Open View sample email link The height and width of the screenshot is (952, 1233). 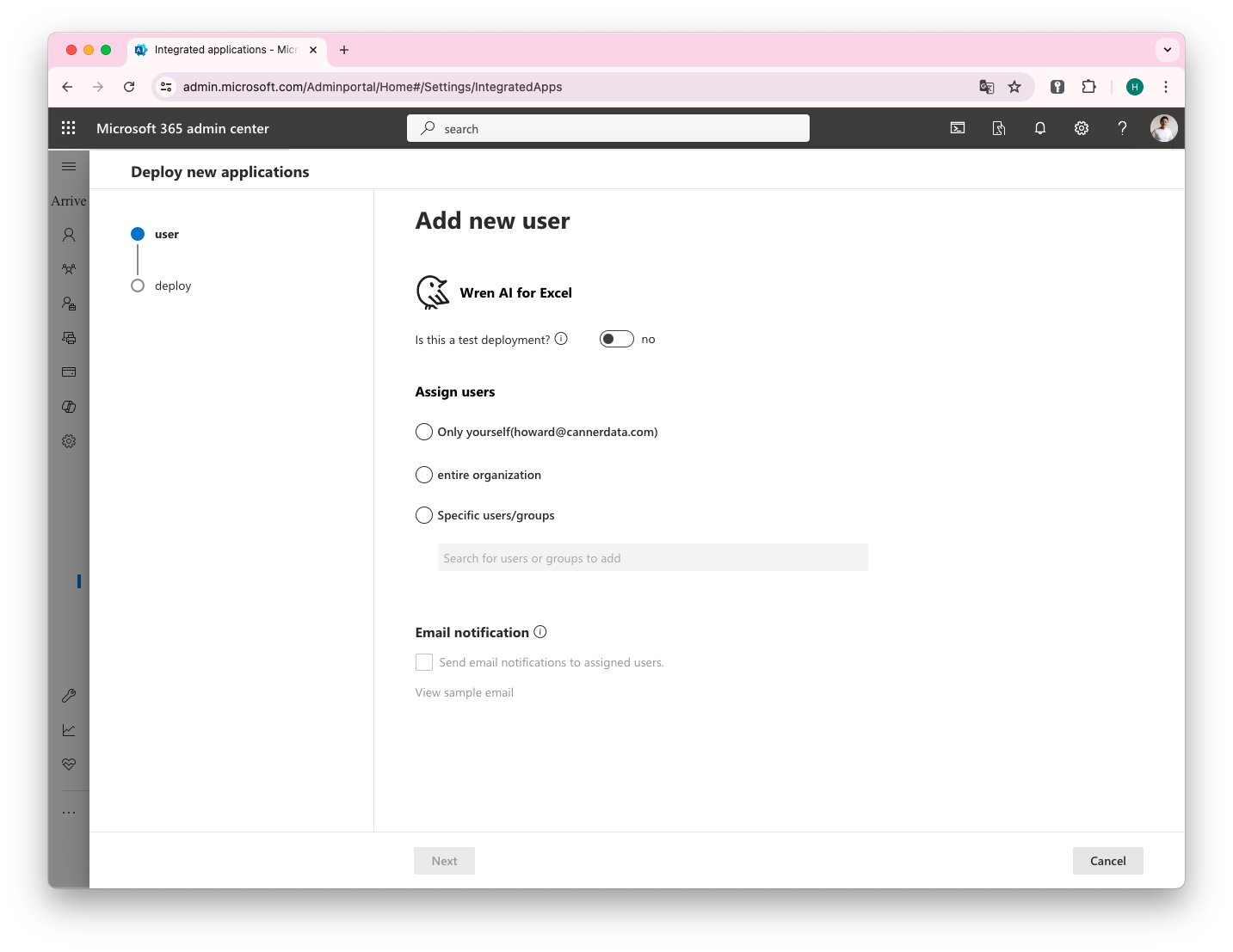(465, 692)
